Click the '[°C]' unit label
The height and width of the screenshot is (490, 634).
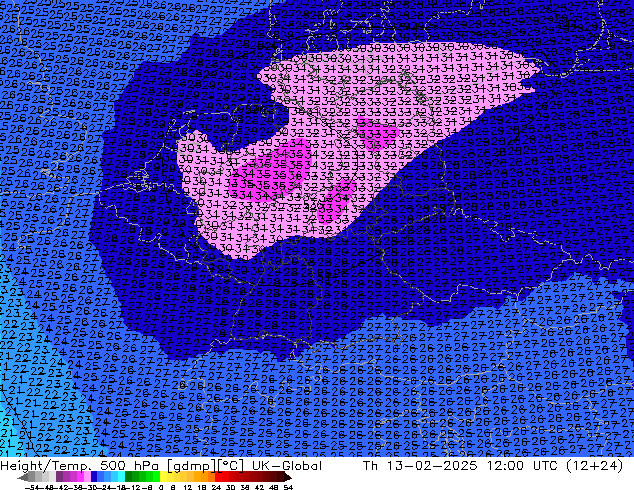[x=231, y=466]
